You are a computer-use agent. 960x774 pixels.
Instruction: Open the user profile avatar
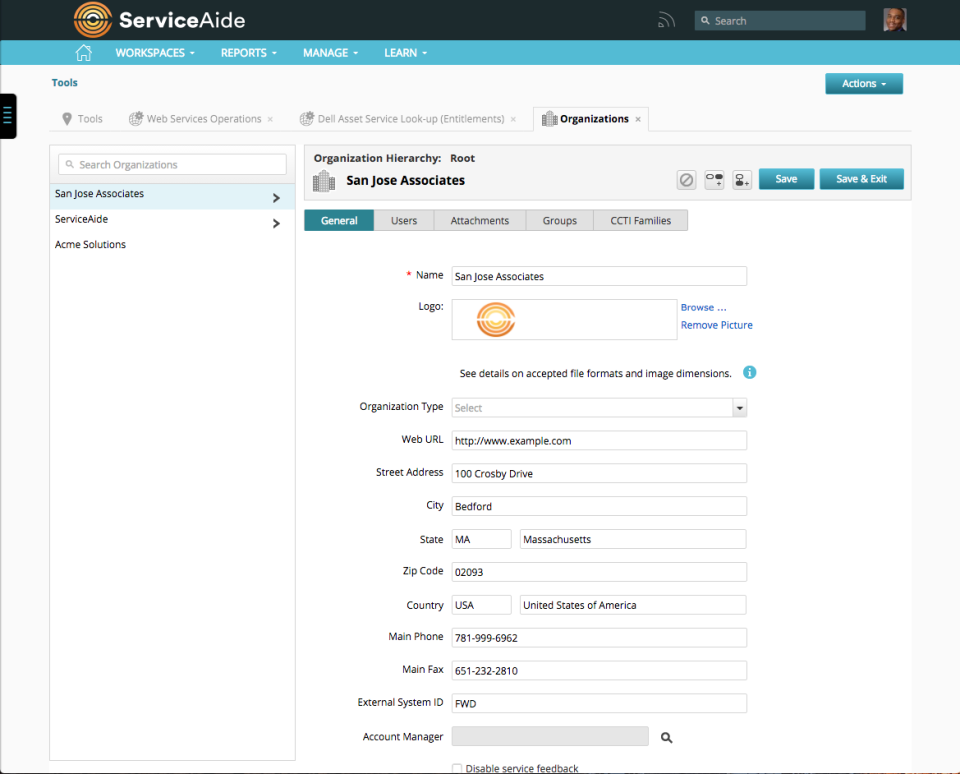[894, 20]
